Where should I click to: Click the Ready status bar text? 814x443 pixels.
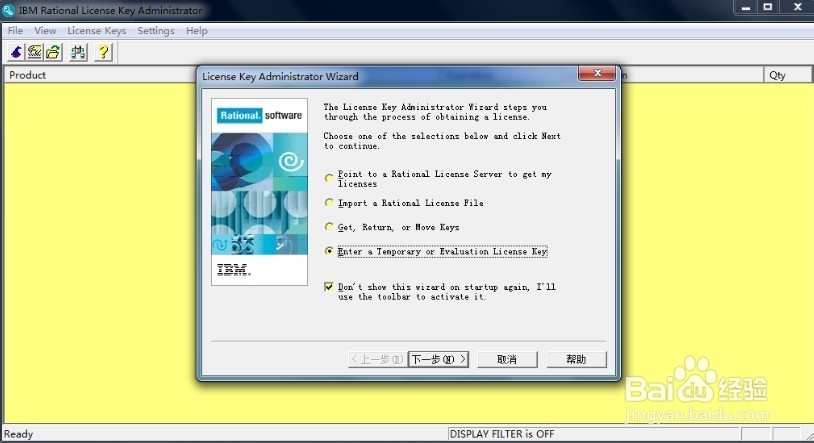19,434
